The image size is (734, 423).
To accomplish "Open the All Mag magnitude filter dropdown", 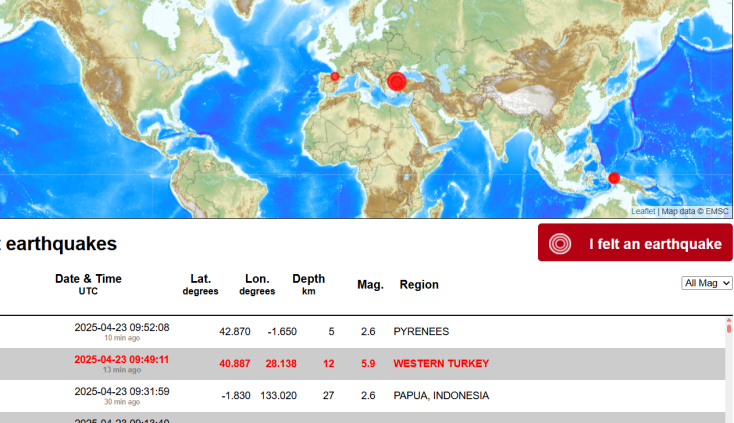I will click(706, 283).
